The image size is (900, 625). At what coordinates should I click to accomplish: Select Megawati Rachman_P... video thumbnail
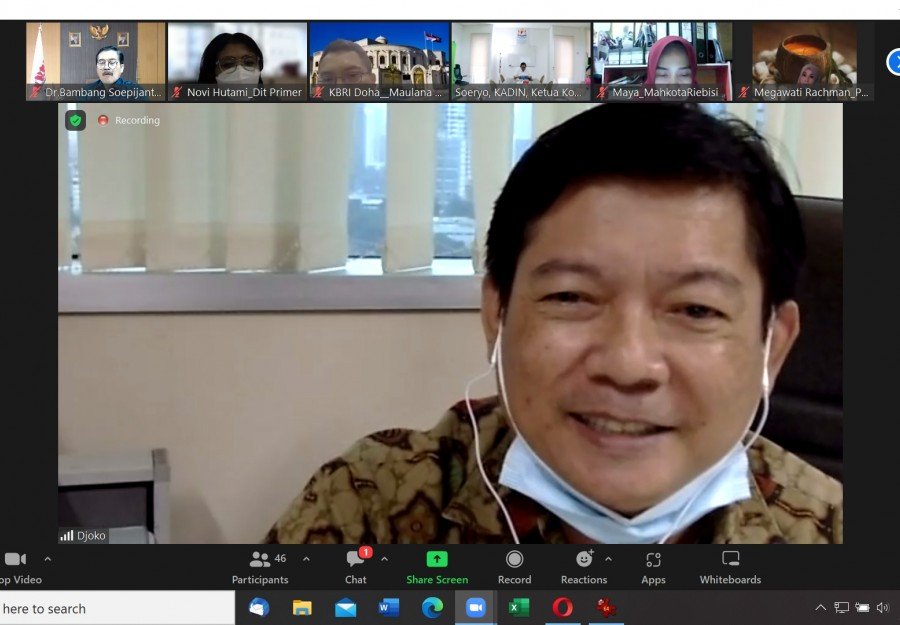(x=805, y=61)
